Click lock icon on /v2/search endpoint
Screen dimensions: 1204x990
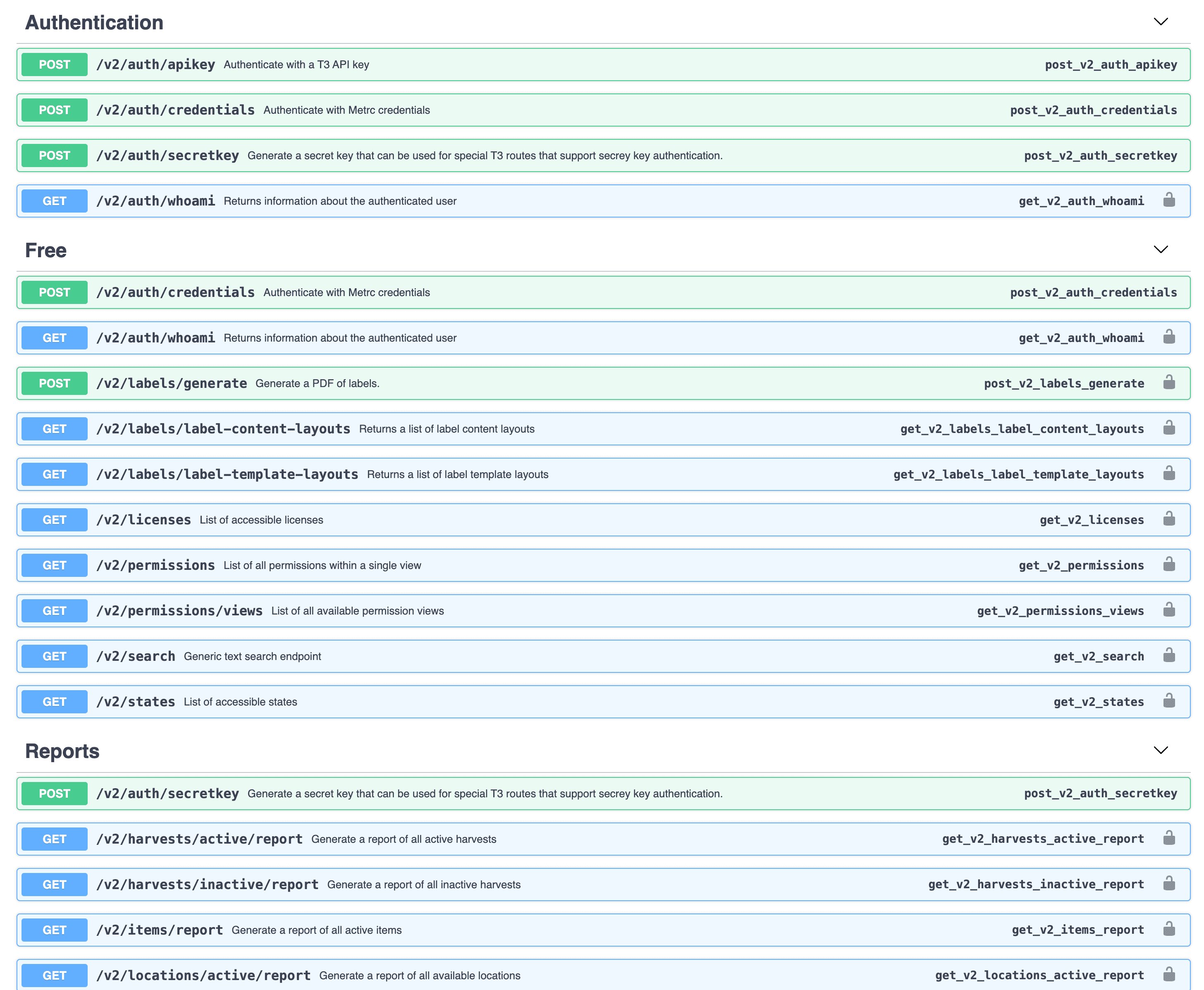pos(1169,655)
